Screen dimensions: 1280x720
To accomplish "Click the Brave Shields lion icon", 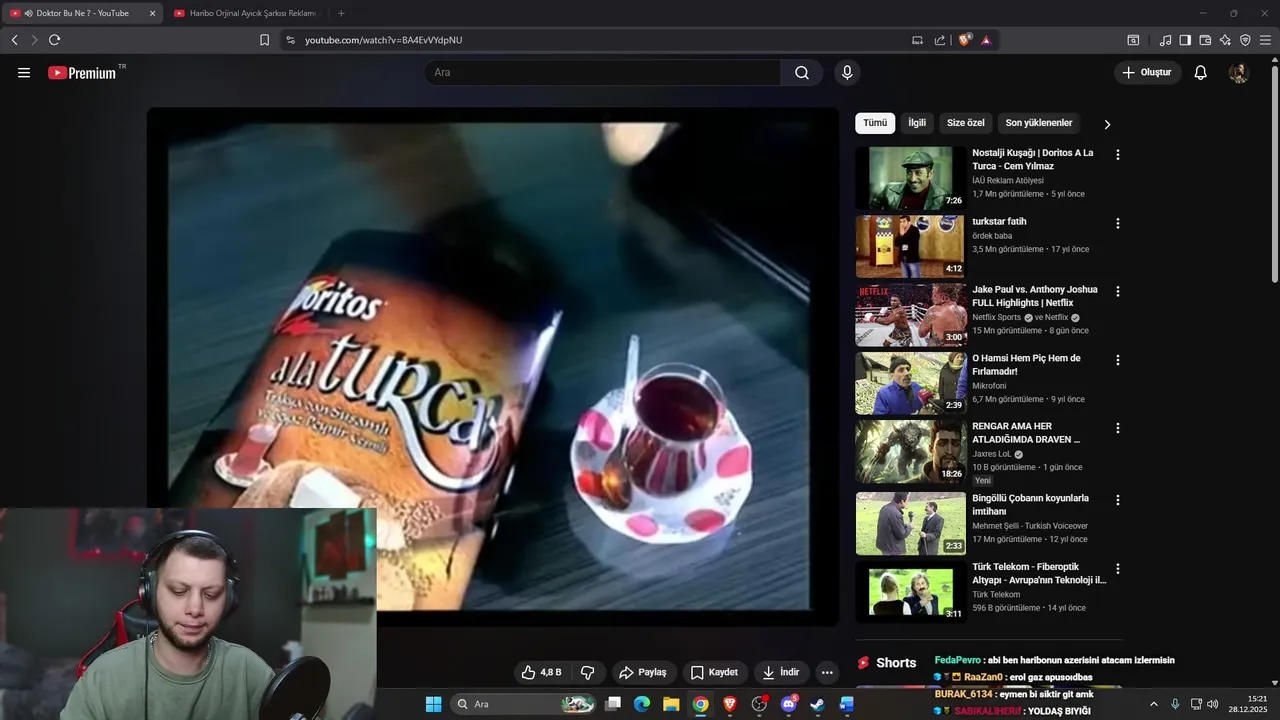I will click(x=964, y=40).
